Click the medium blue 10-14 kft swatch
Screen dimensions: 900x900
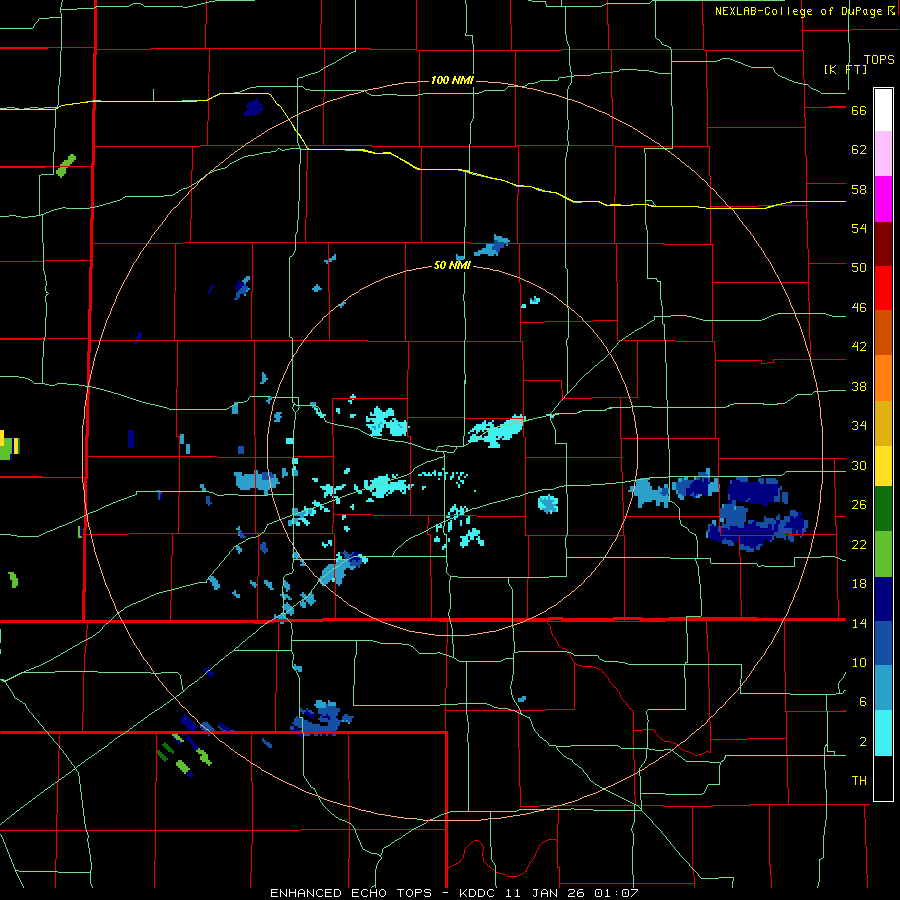click(x=883, y=643)
